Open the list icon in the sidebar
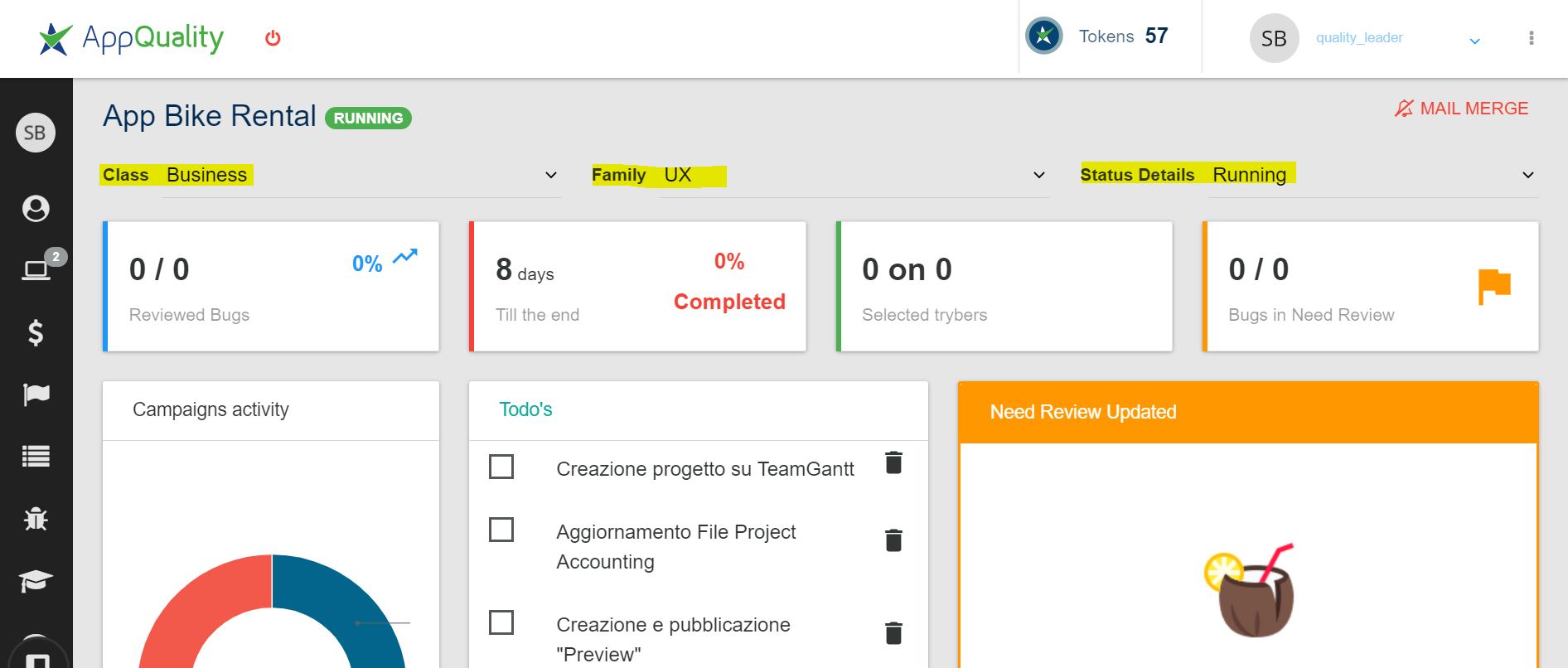The height and width of the screenshot is (668, 1568). click(36, 457)
